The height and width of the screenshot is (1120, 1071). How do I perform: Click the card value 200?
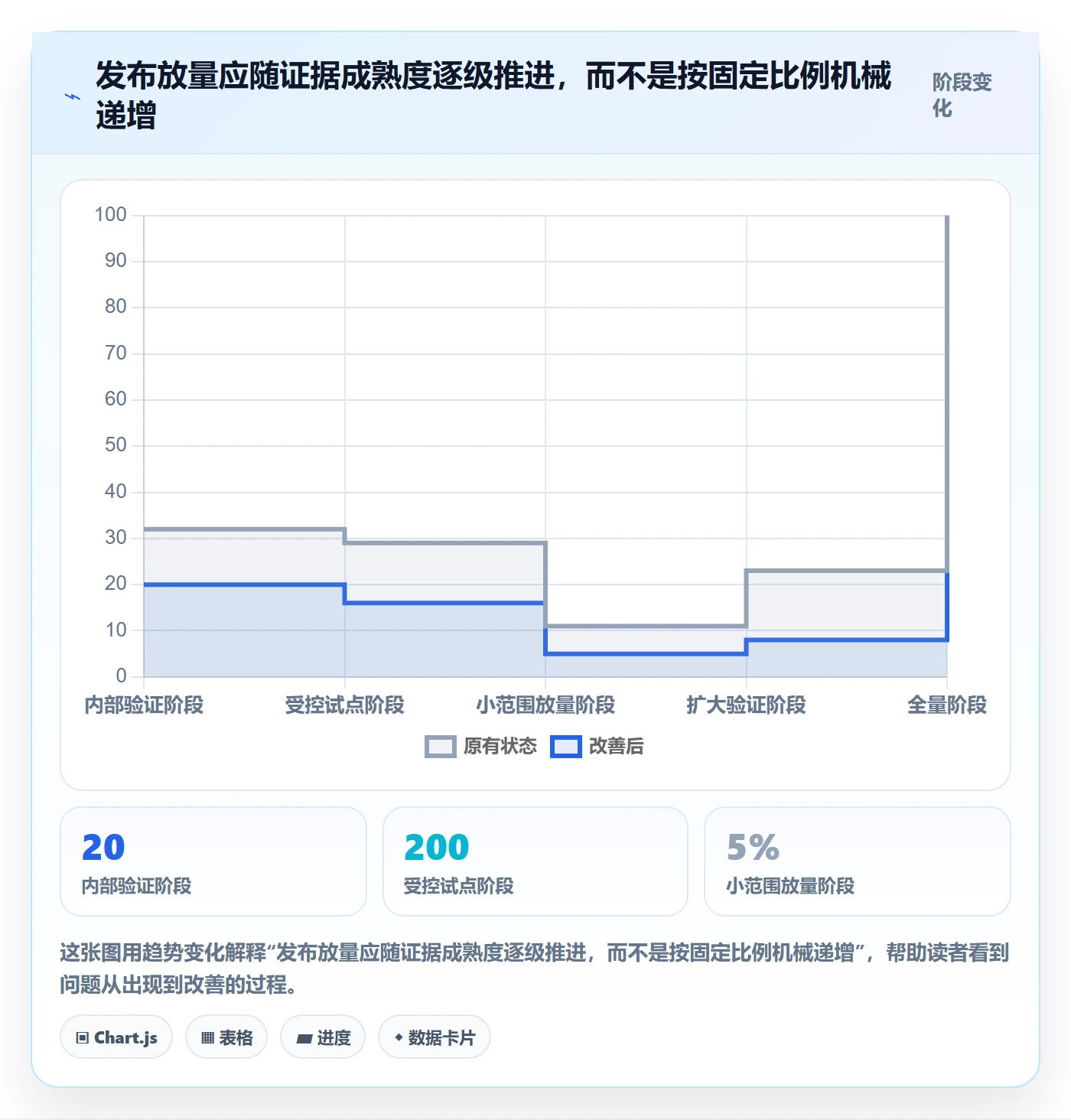pyautogui.click(x=436, y=847)
